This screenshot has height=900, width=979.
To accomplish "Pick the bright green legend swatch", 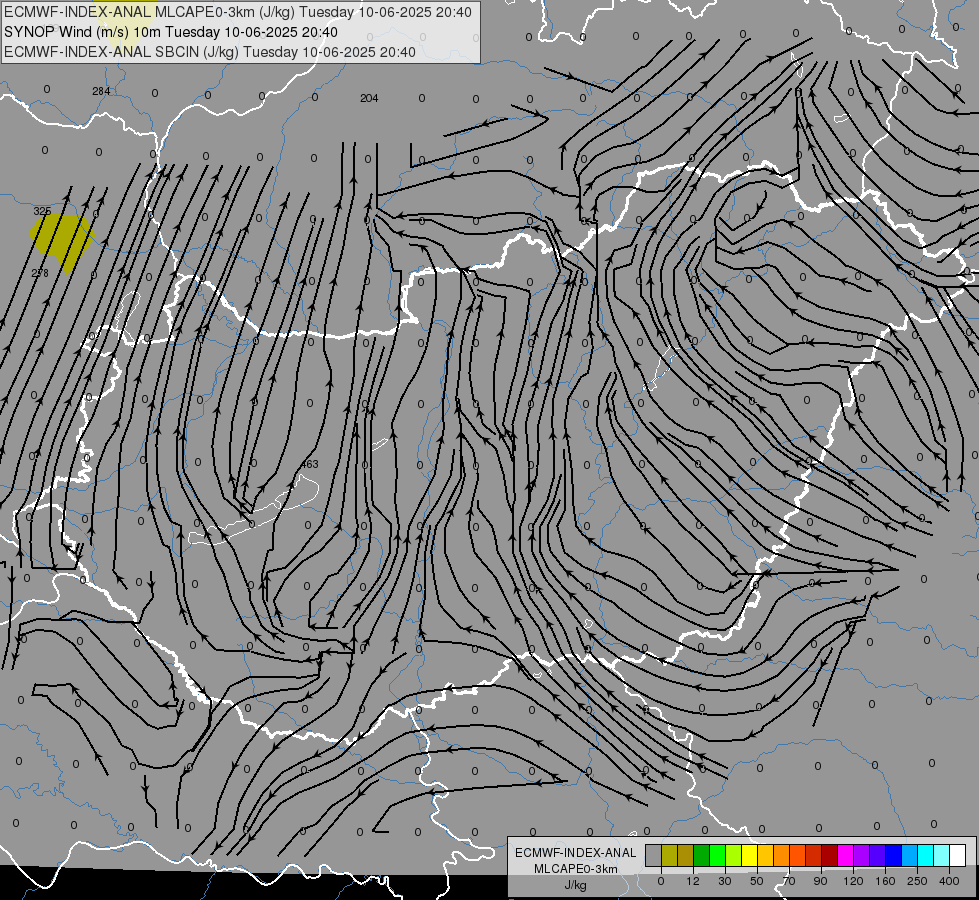I will (x=717, y=855).
